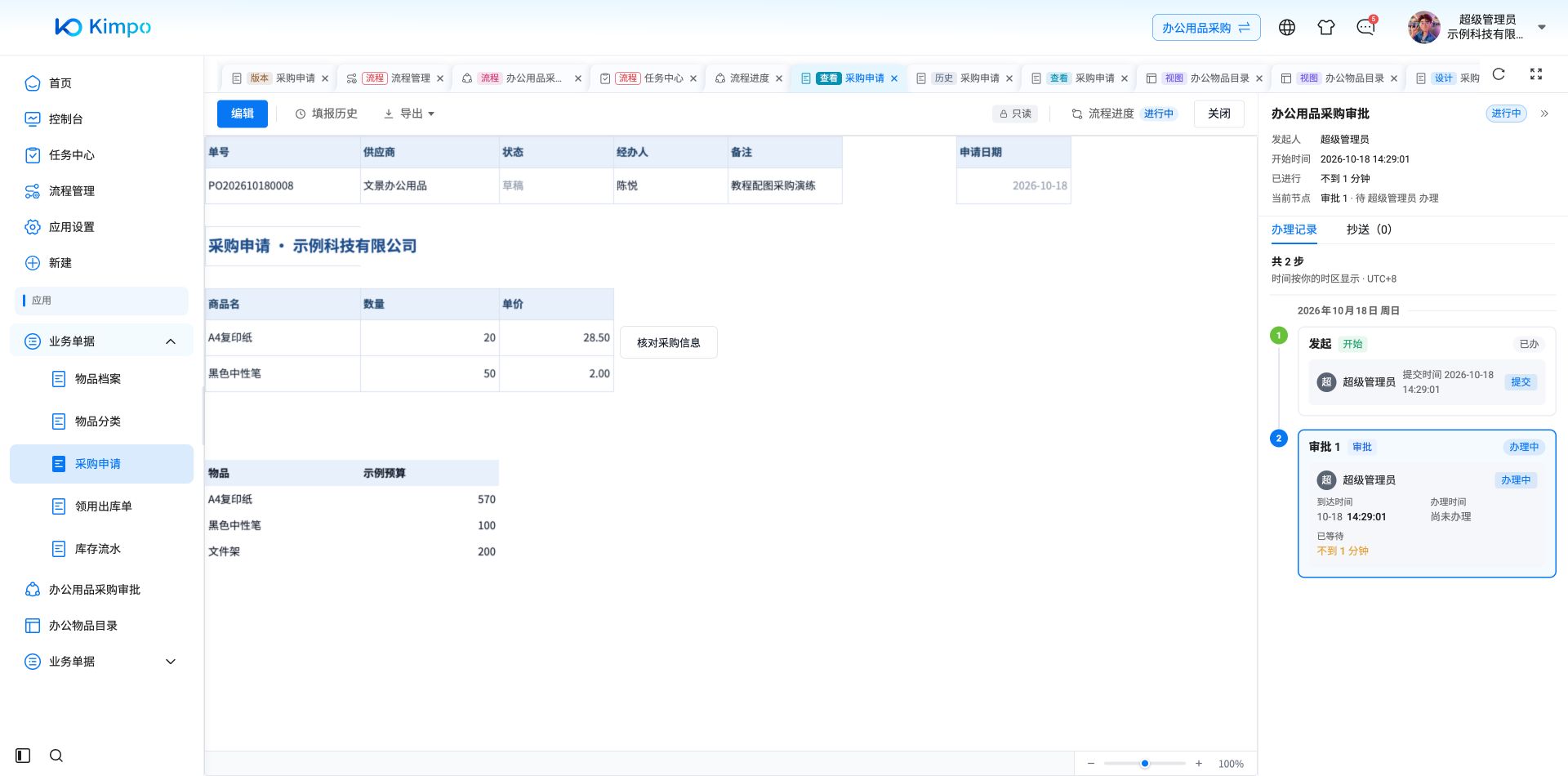Open the 导出 dropdown
The width and height of the screenshot is (1568, 776).
click(x=409, y=114)
